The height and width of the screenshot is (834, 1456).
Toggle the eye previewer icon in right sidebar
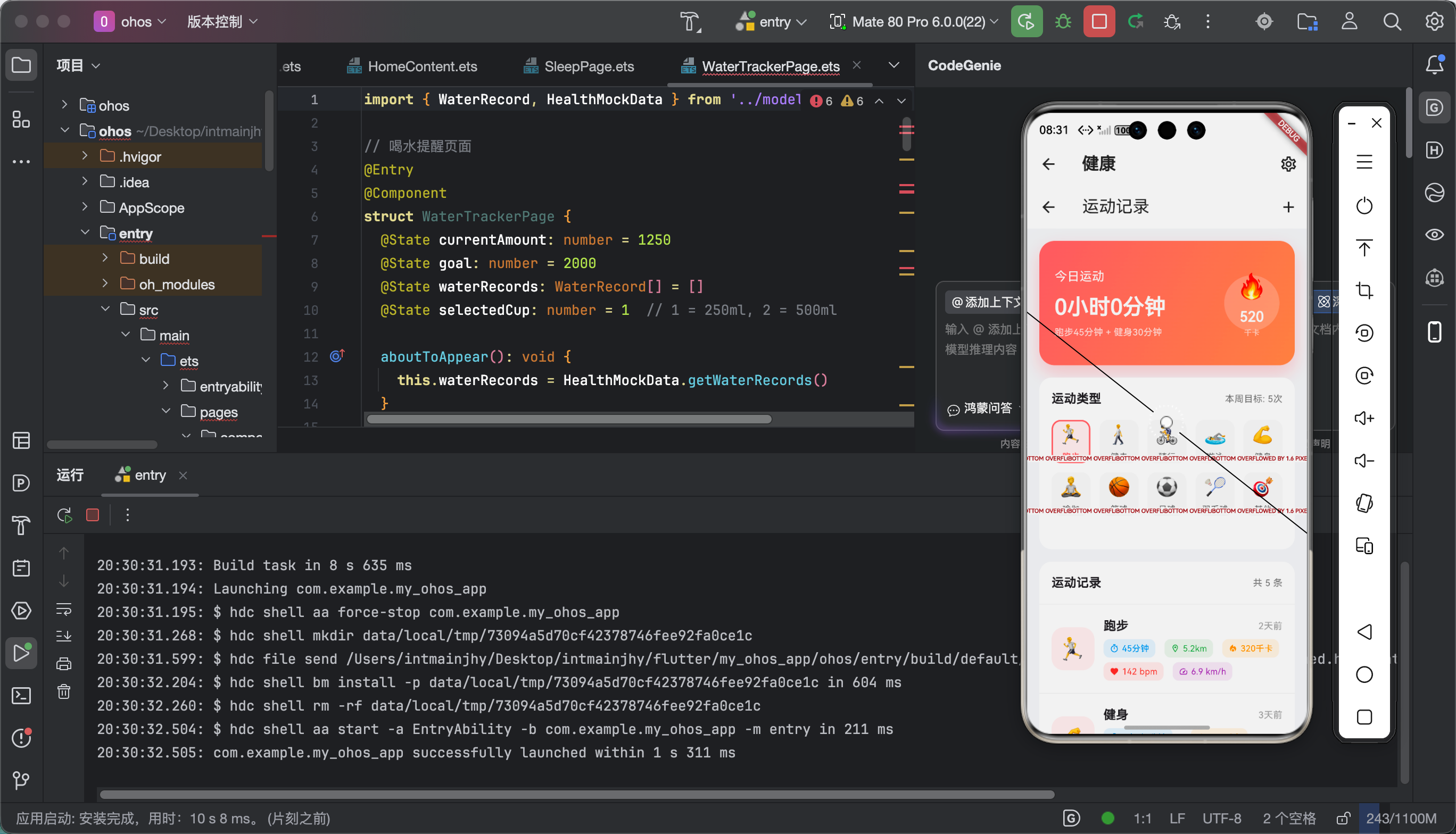coord(1434,235)
